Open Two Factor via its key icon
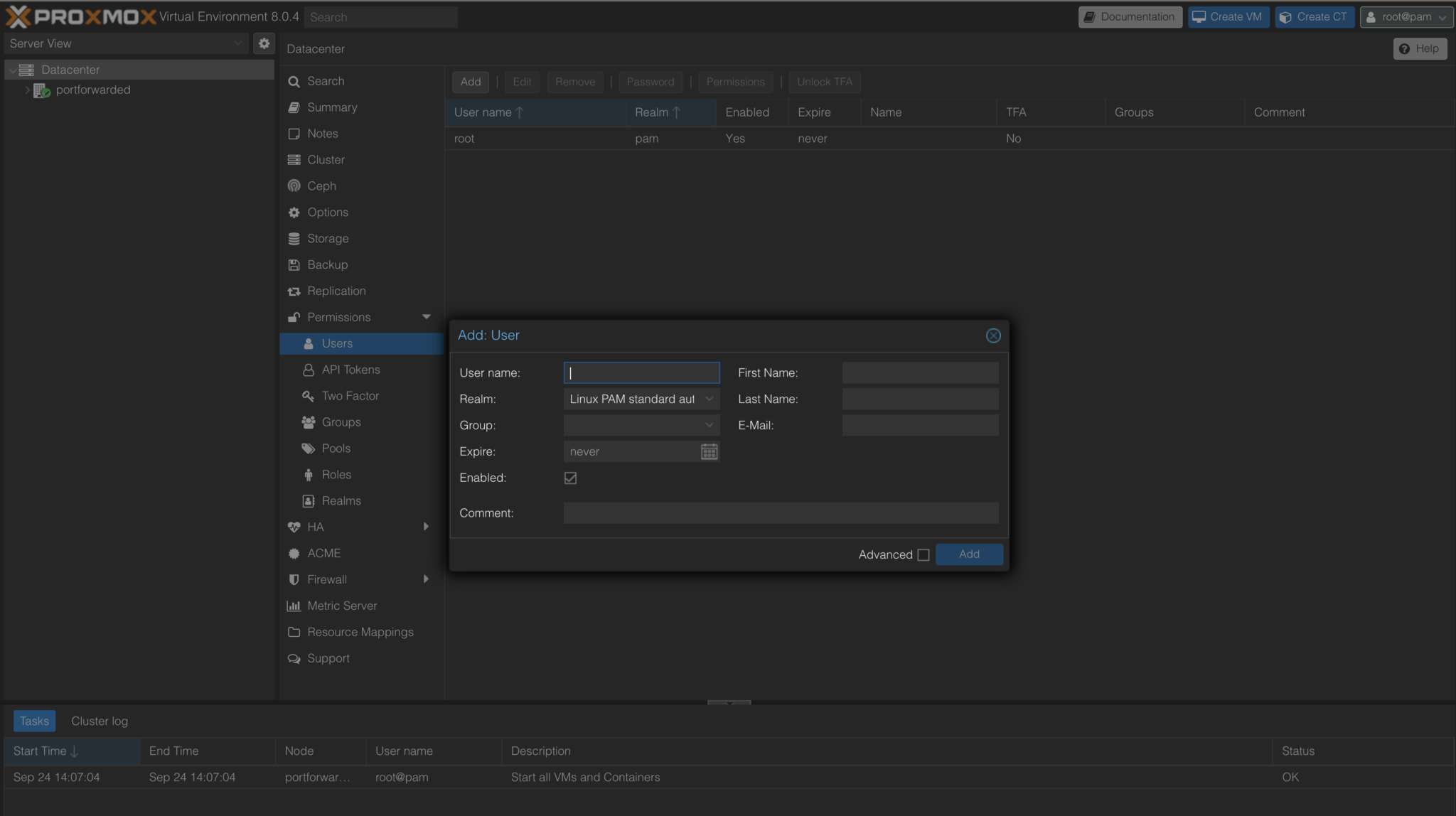Image resolution: width=1456 pixels, height=816 pixels. click(308, 396)
